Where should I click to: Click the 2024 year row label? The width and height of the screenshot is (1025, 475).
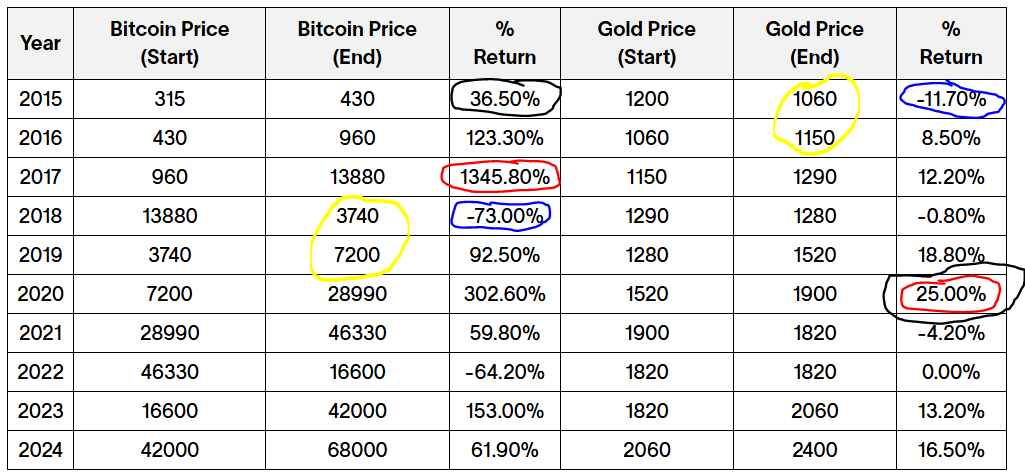(x=40, y=450)
